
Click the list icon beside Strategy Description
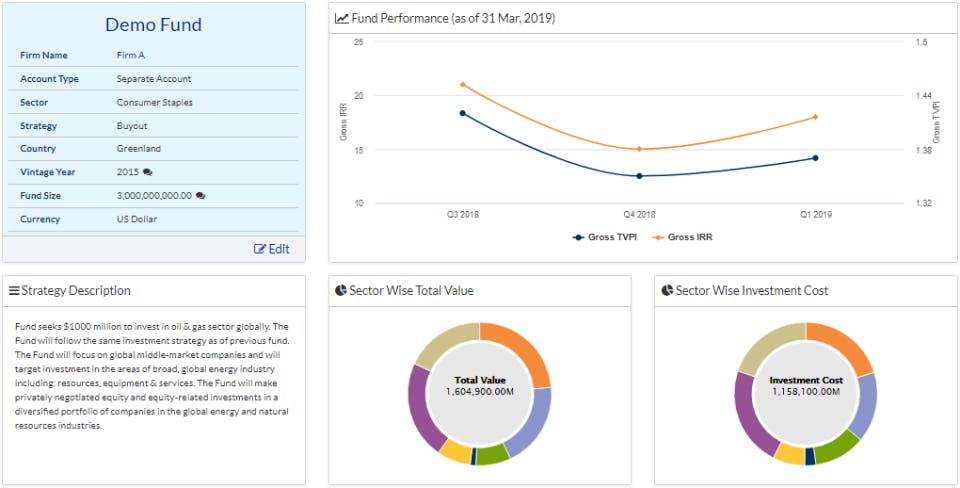(x=14, y=290)
